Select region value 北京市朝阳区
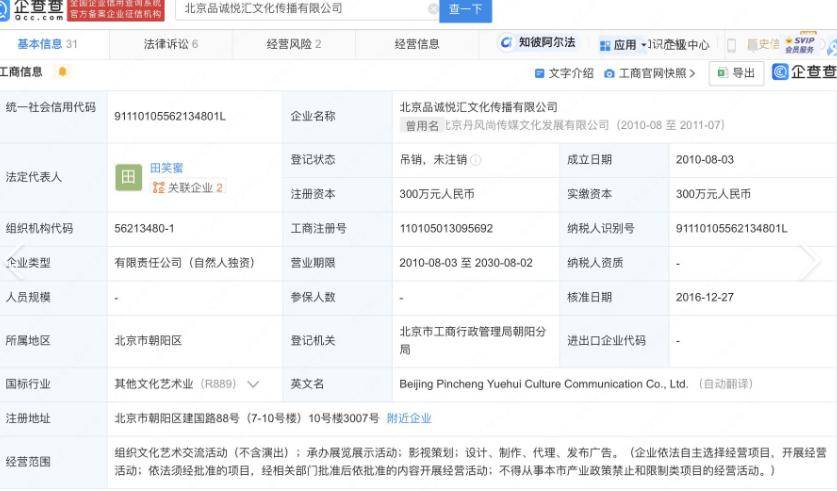The height and width of the screenshot is (491, 837). point(148,340)
